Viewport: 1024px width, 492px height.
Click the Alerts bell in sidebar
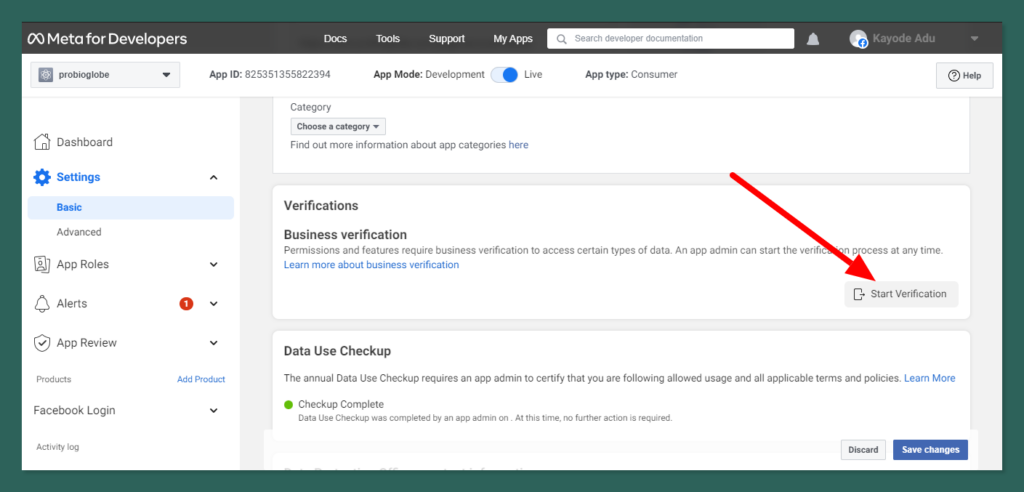[x=42, y=304]
